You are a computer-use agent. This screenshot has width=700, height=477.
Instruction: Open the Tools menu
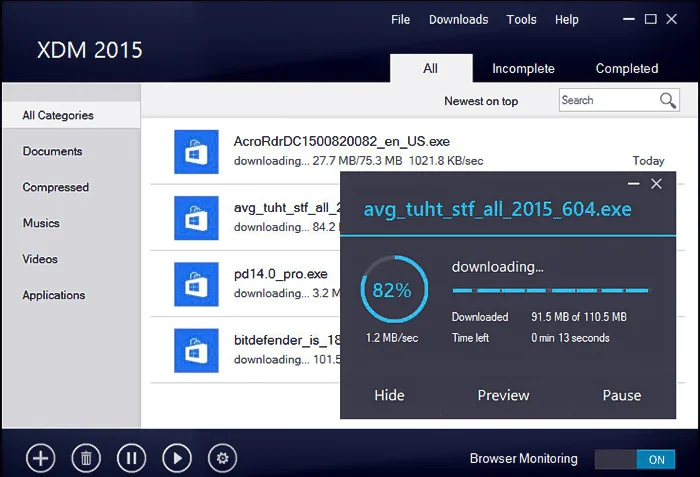point(521,20)
